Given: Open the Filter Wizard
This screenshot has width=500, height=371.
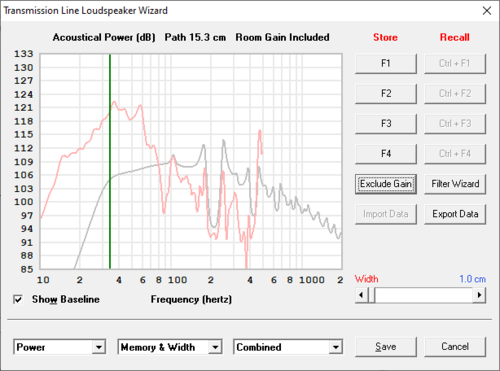Looking at the screenshot, I should [455, 184].
